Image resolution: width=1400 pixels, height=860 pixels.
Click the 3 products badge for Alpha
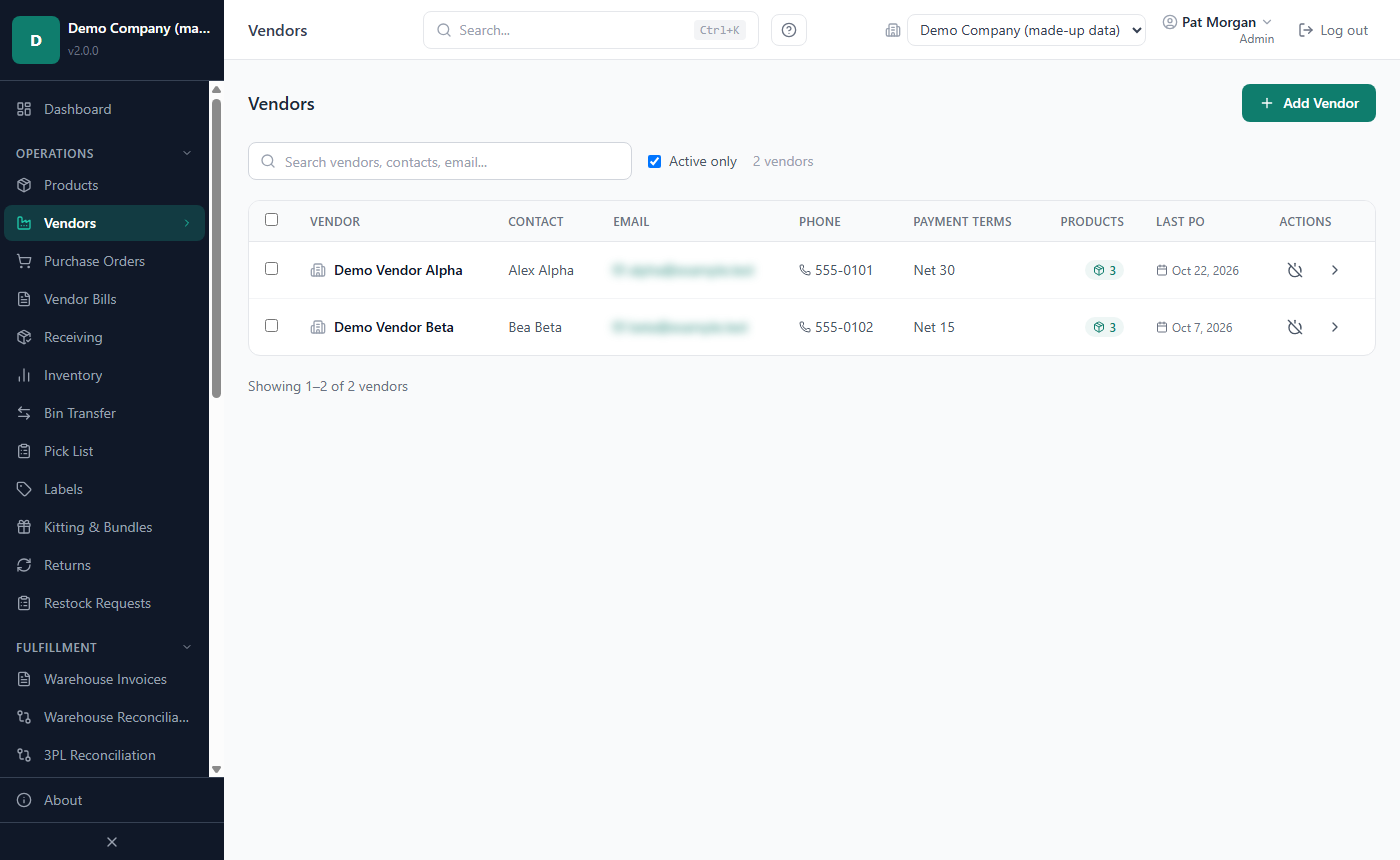click(1104, 270)
